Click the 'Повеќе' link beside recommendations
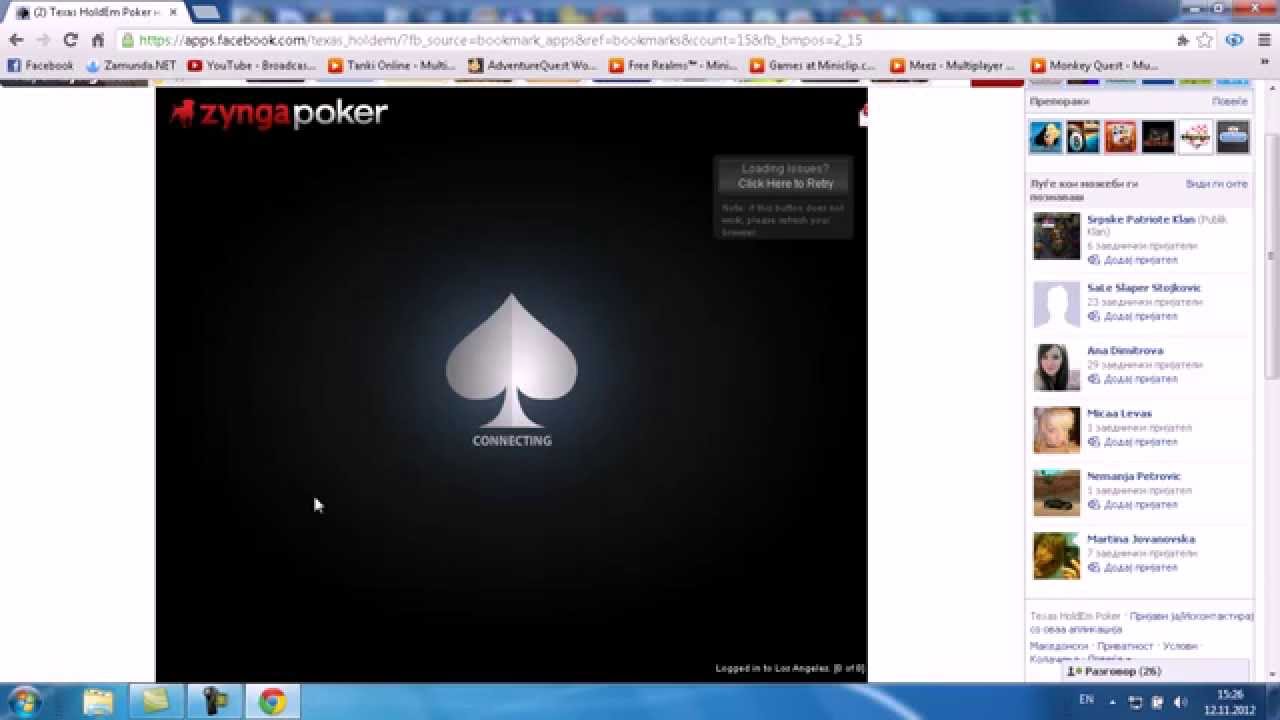This screenshot has width=1280, height=720. point(1229,102)
